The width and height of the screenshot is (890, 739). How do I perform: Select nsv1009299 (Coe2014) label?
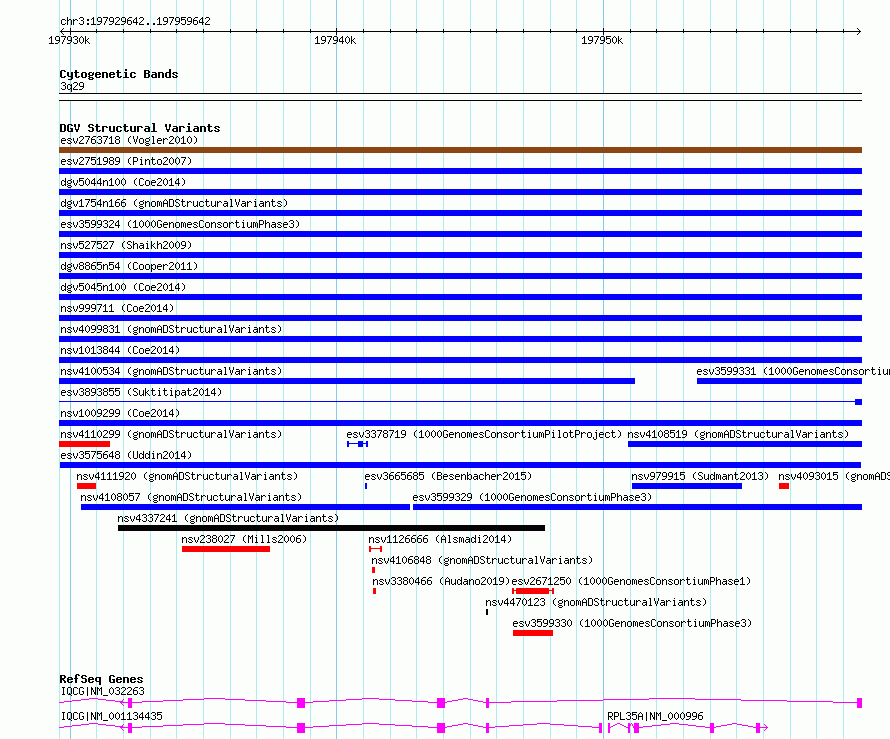coord(120,413)
